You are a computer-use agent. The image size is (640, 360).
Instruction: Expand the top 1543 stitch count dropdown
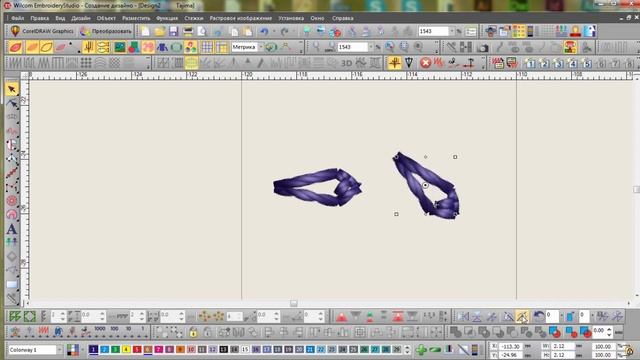pyautogui.click(x=451, y=31)
